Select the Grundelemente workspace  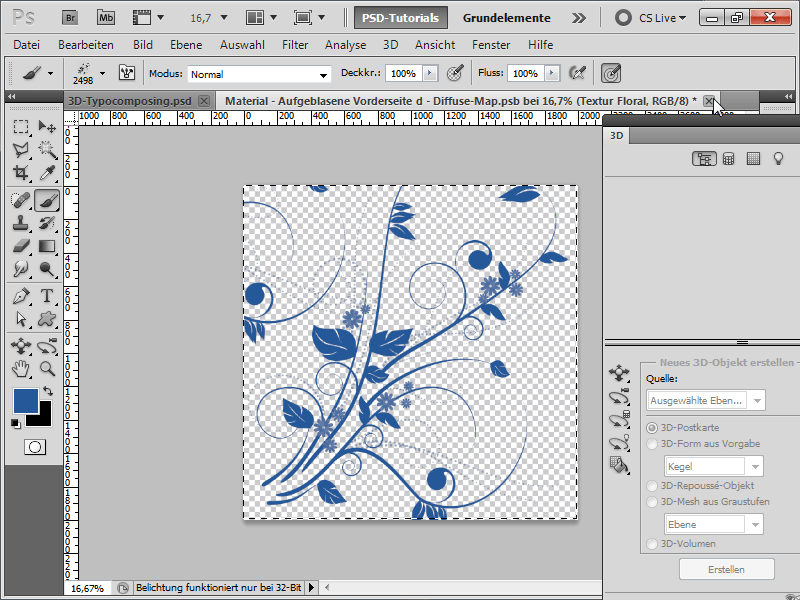[x=507, y=18]
